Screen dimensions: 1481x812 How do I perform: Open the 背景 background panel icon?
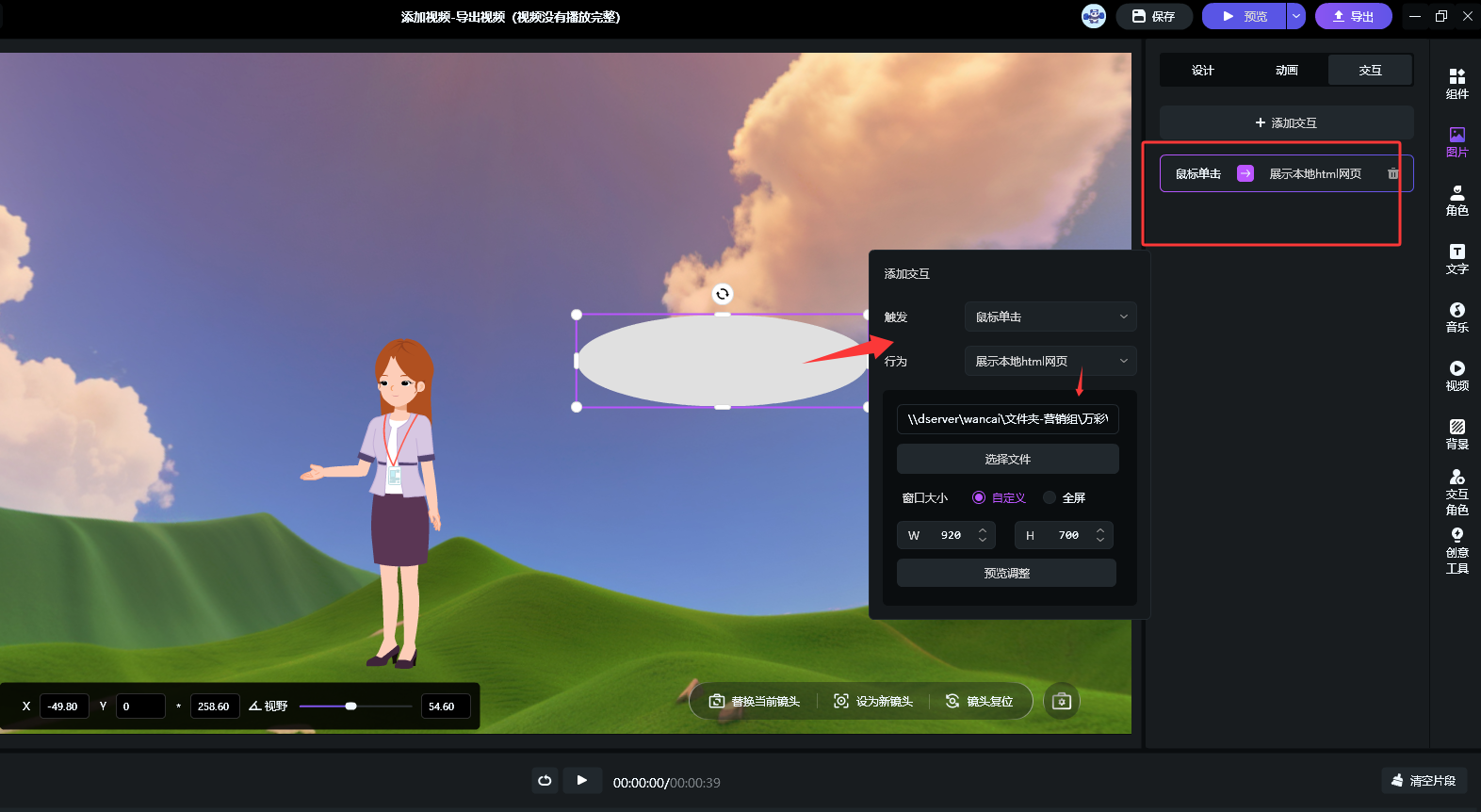coord(1457,433)
